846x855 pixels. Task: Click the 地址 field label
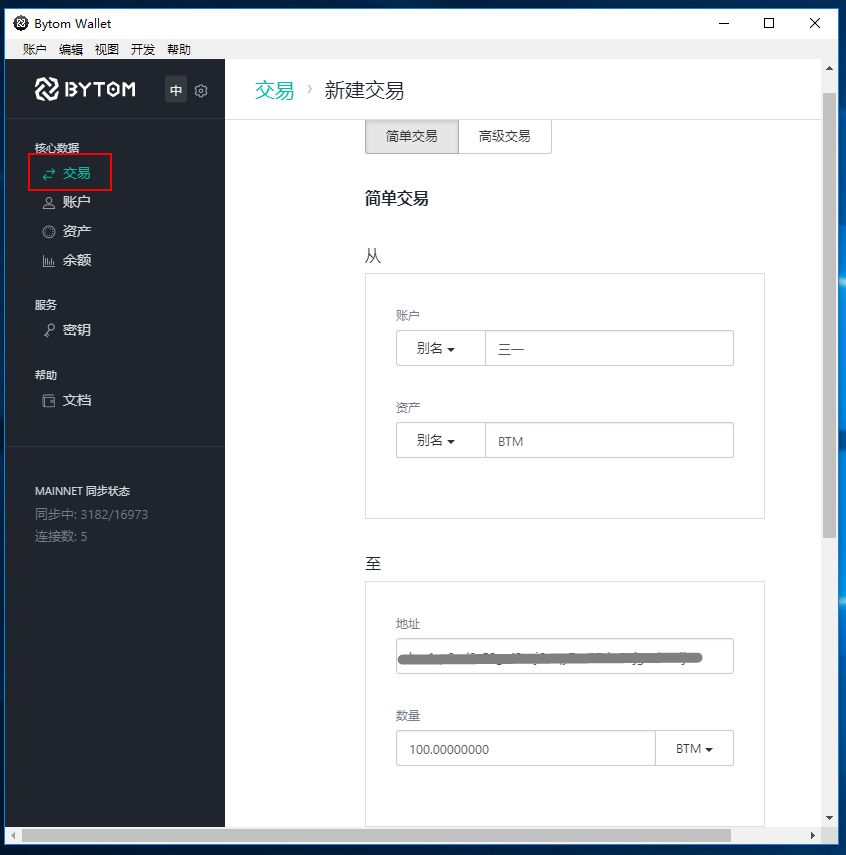click(407, 624)
